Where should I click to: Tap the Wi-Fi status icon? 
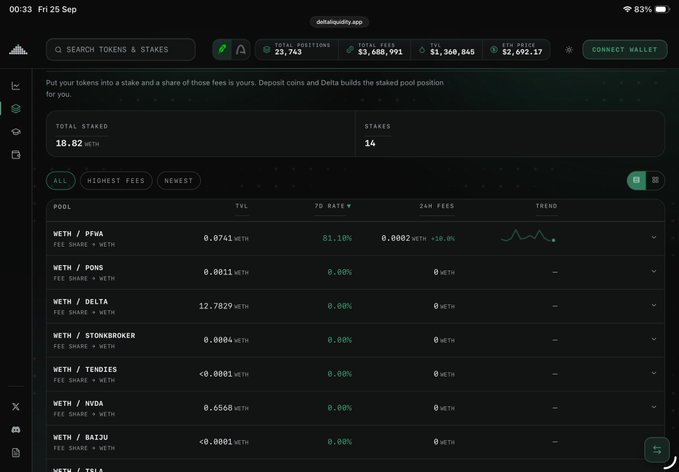pos(627,9)
